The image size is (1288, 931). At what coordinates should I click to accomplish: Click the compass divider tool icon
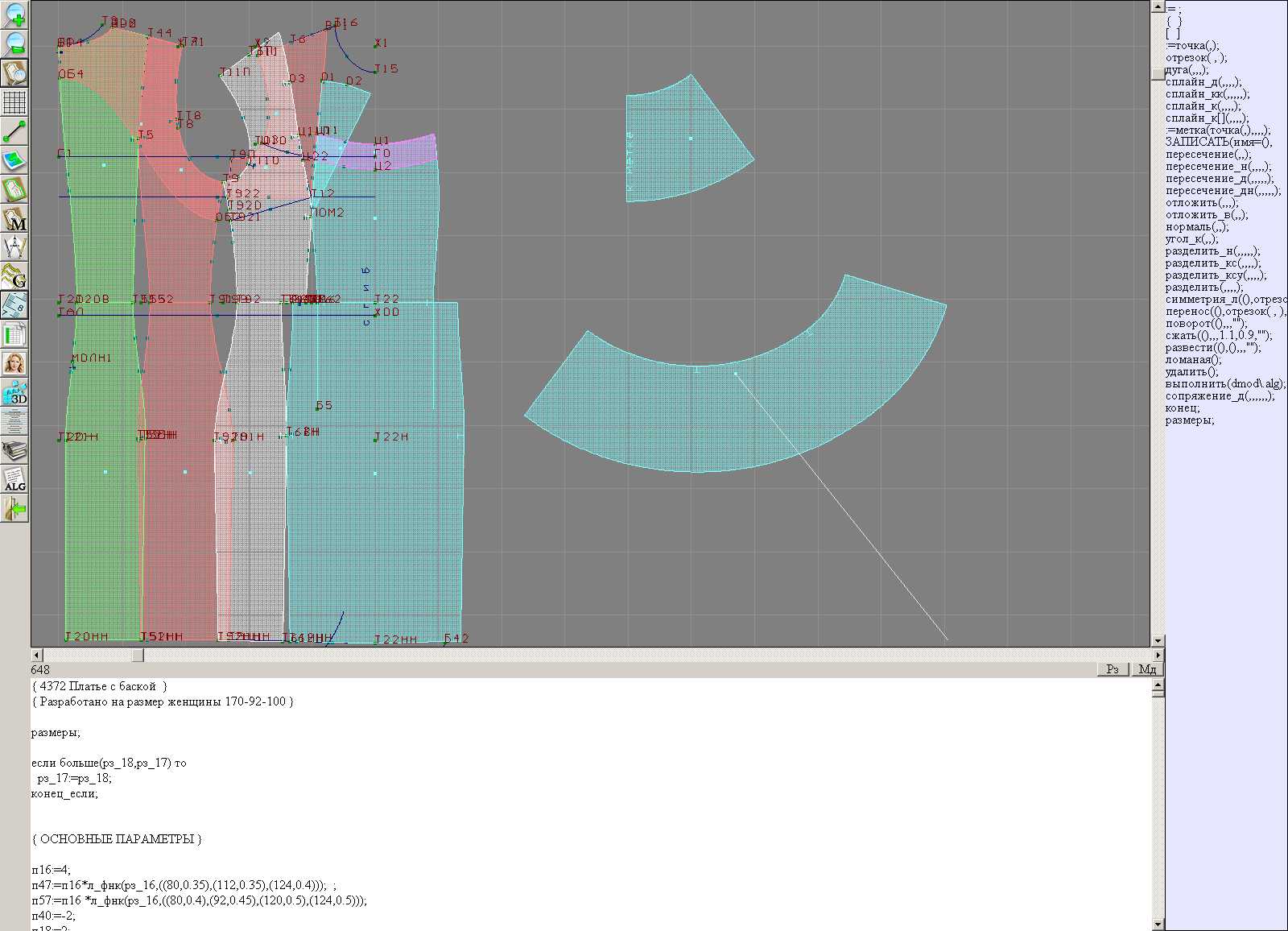click(x=14, y=247)
